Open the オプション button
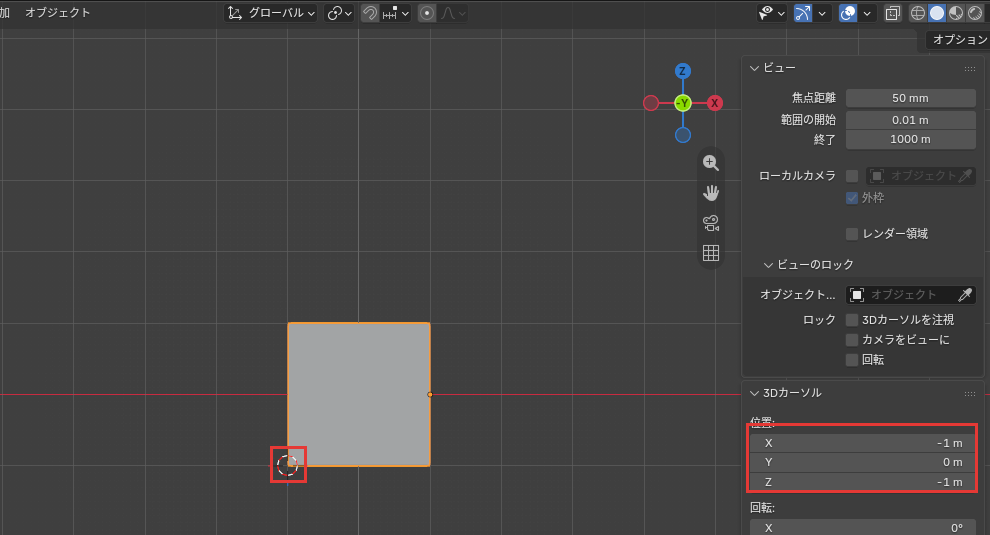990x535 pixels. point(959,40)
